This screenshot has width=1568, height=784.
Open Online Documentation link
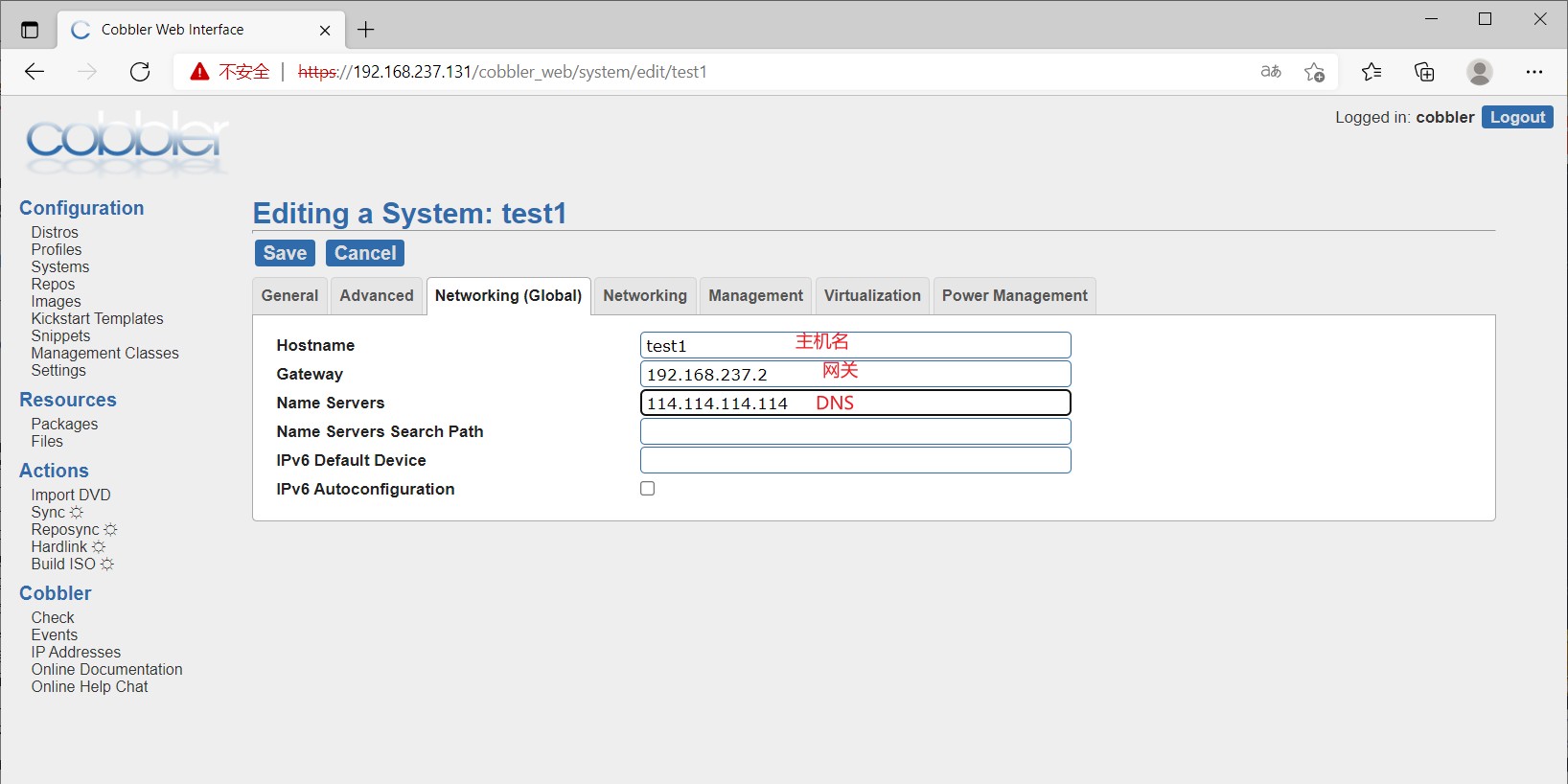point(106,669)
